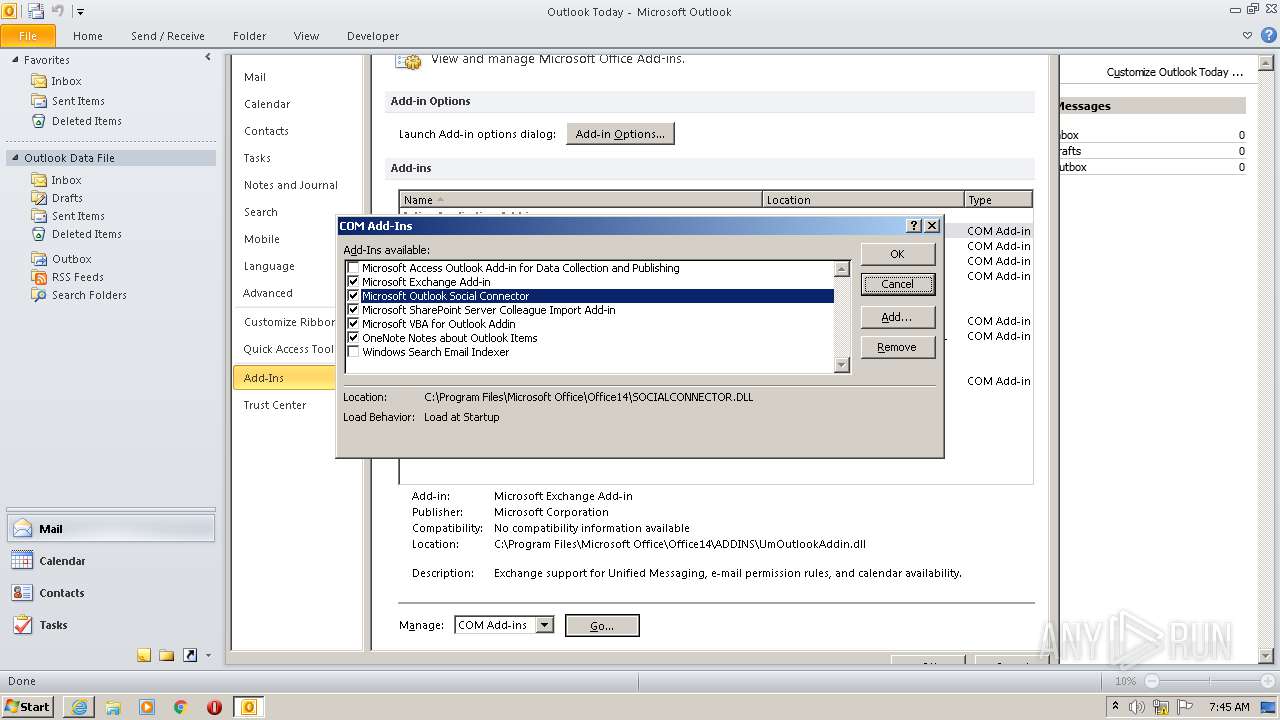Open the Shortcuts icon in navigation pane
The height and width of the screenshot is (720, 1280).
click(189, 655)
